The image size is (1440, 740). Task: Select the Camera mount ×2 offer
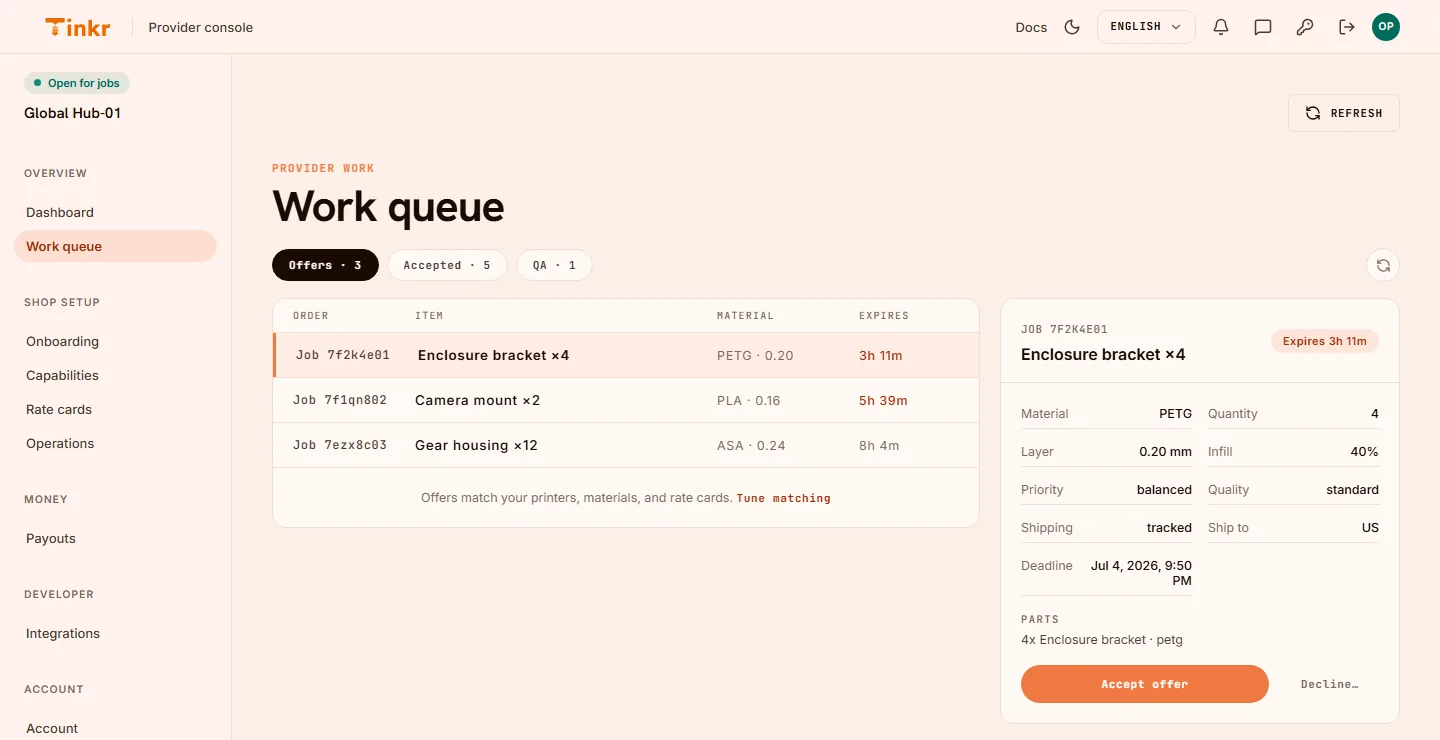(626, 400)
